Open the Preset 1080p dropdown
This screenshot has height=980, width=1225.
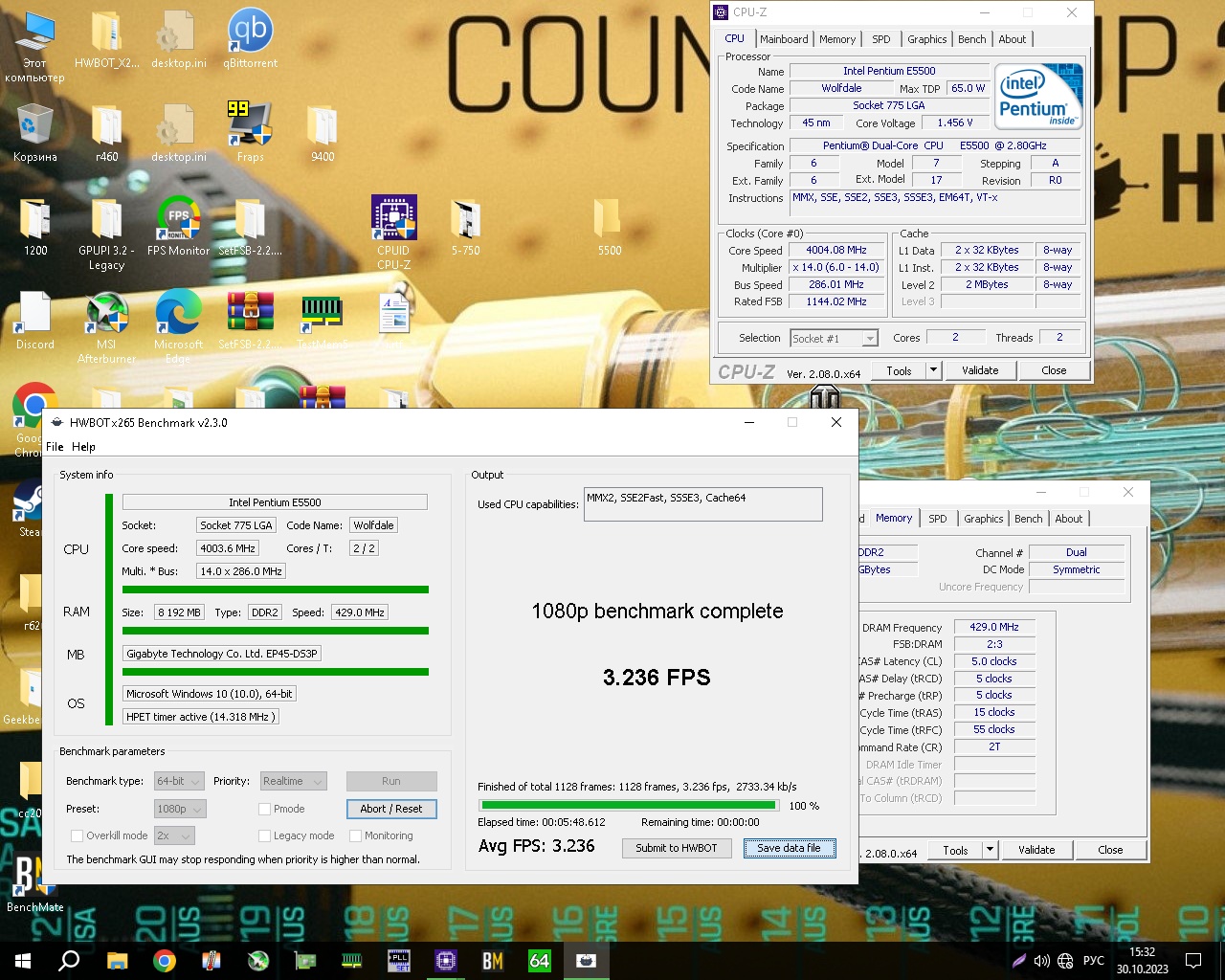179,809
